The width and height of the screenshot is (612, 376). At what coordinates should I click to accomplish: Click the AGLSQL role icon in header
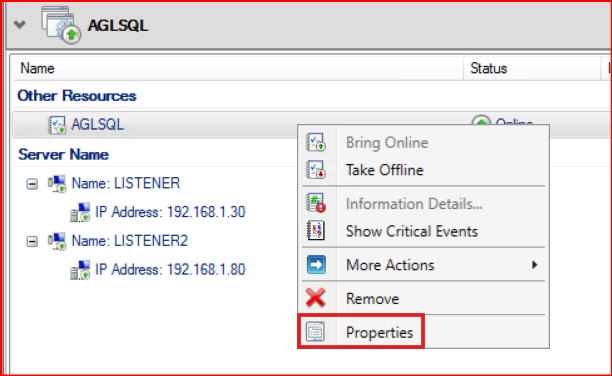[61, 25]
